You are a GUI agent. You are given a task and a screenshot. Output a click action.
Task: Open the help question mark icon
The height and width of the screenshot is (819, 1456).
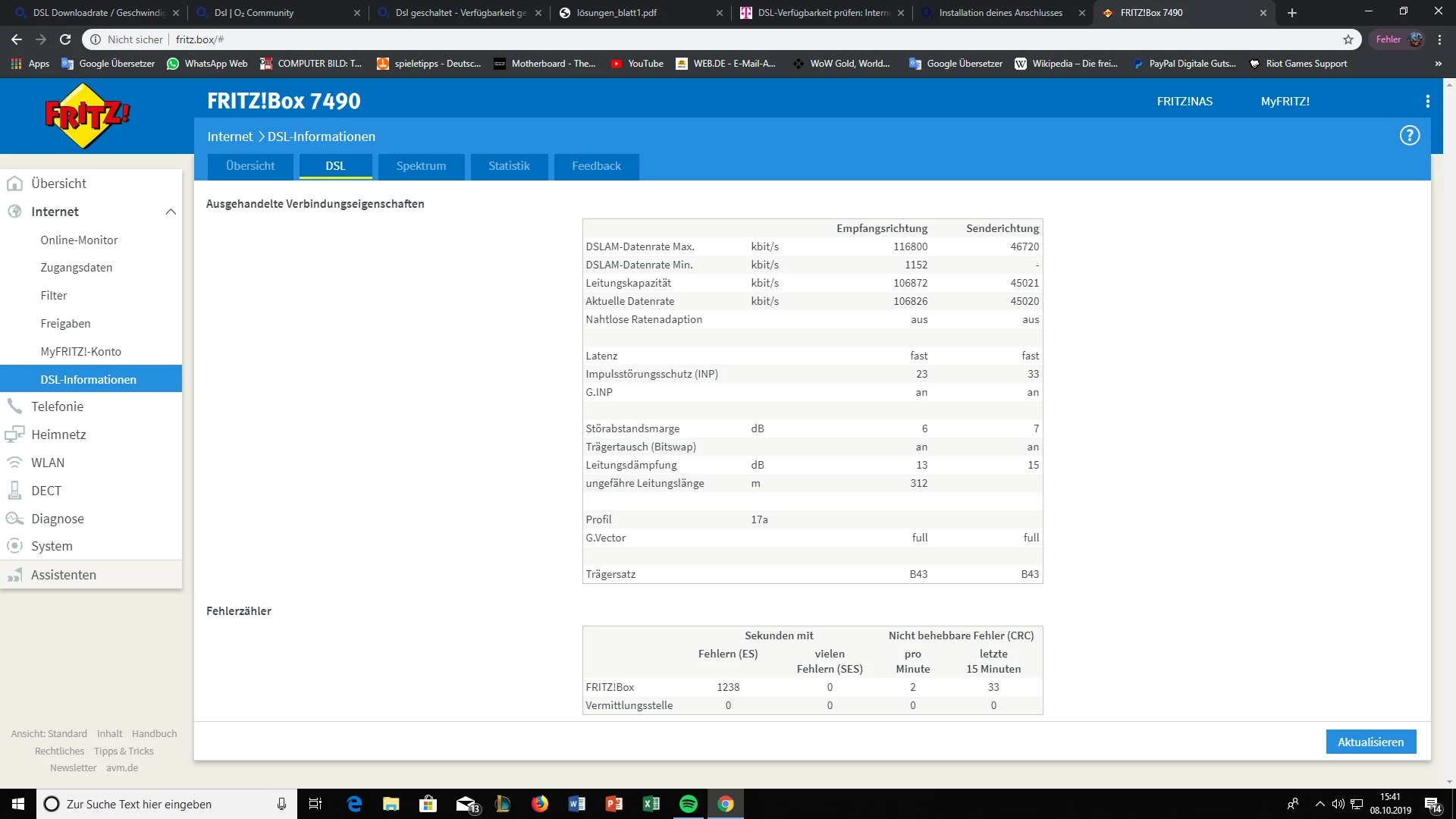tap(1409, 136)
